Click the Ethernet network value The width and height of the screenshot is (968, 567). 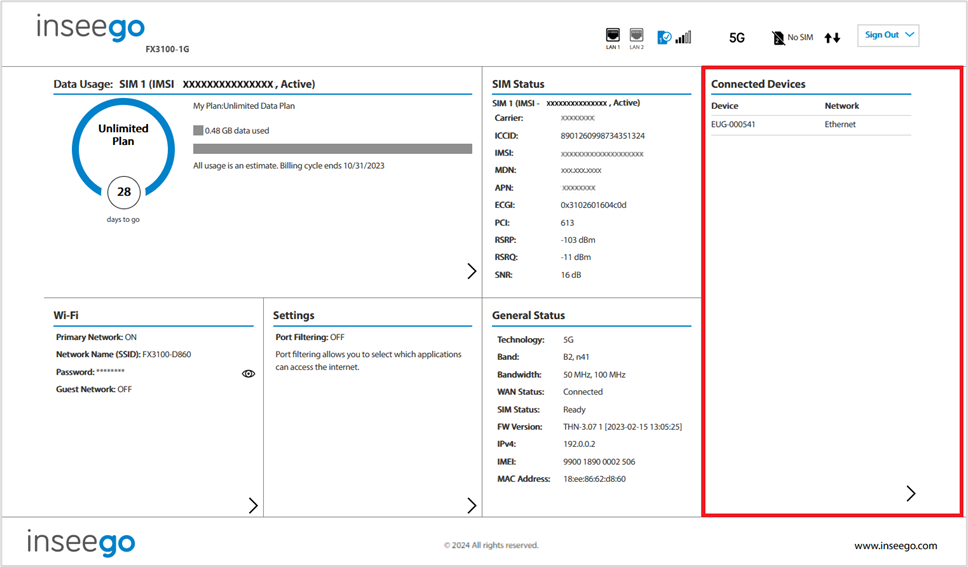840,124
